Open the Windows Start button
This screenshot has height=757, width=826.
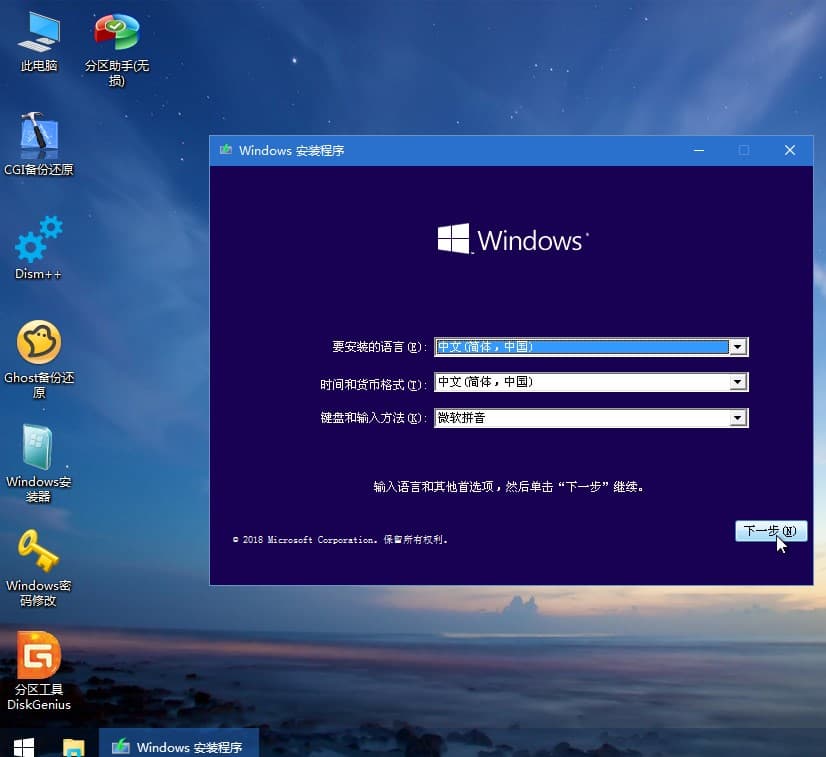(x=24, y=745)
